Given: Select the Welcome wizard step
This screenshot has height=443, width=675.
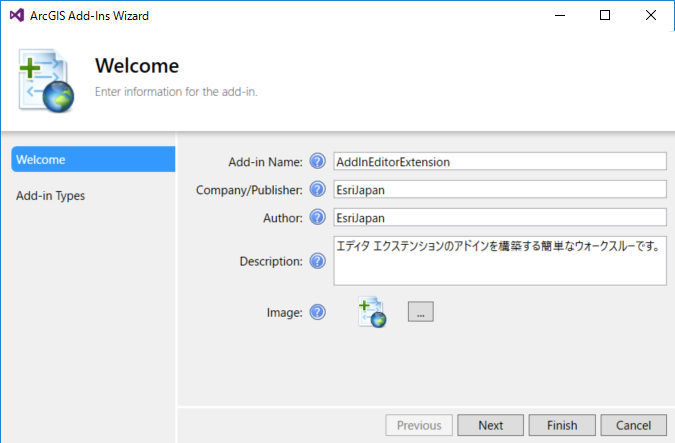Looking at the screenshot, I should coord(93,159).
